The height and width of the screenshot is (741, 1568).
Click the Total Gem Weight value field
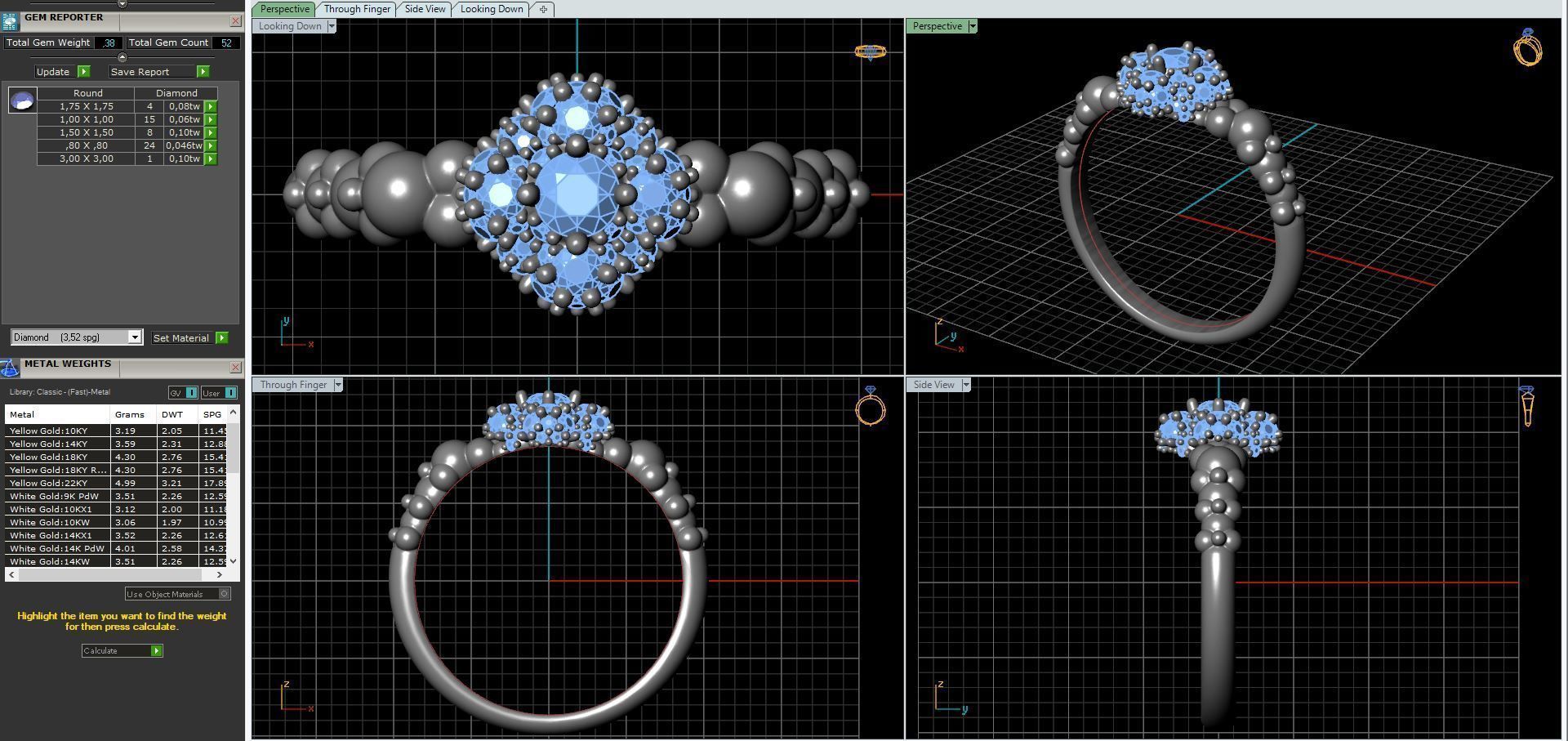click(109, 42)
